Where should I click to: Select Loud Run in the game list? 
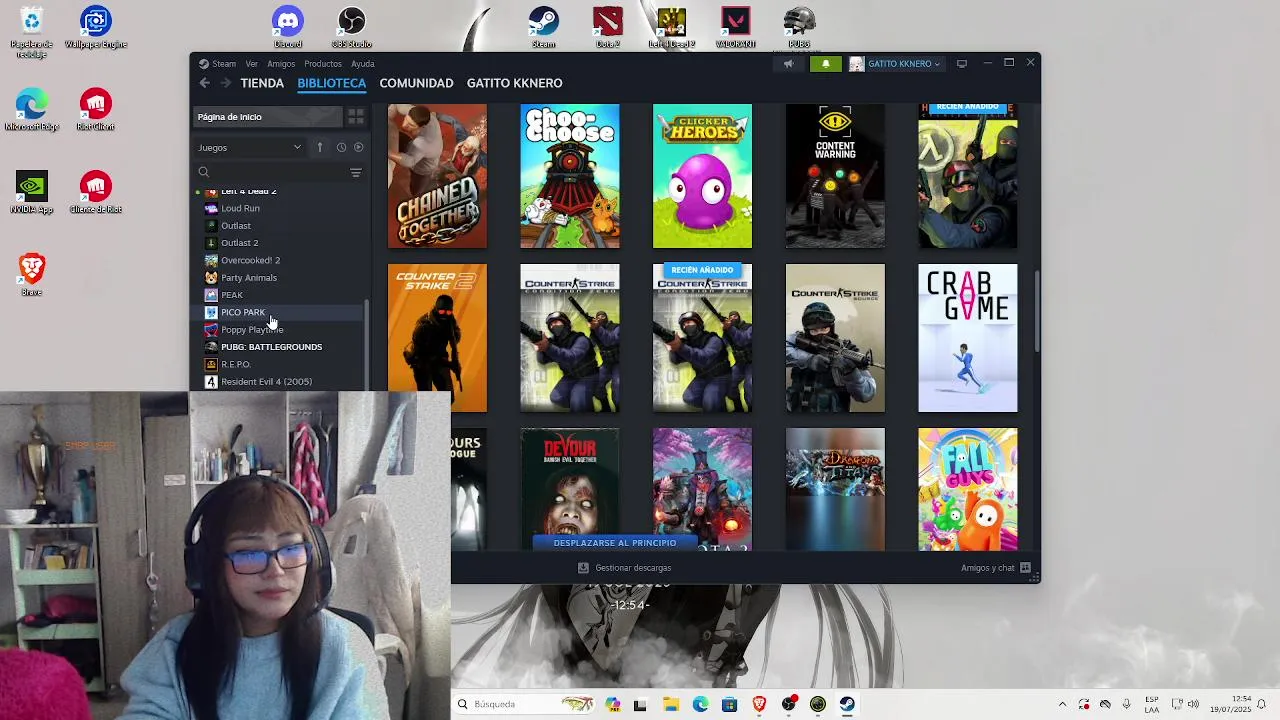pos(278,208)
